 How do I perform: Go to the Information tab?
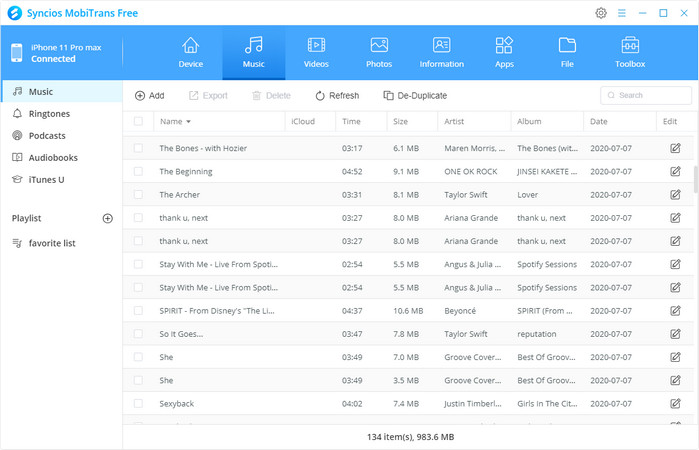[441, 53]
